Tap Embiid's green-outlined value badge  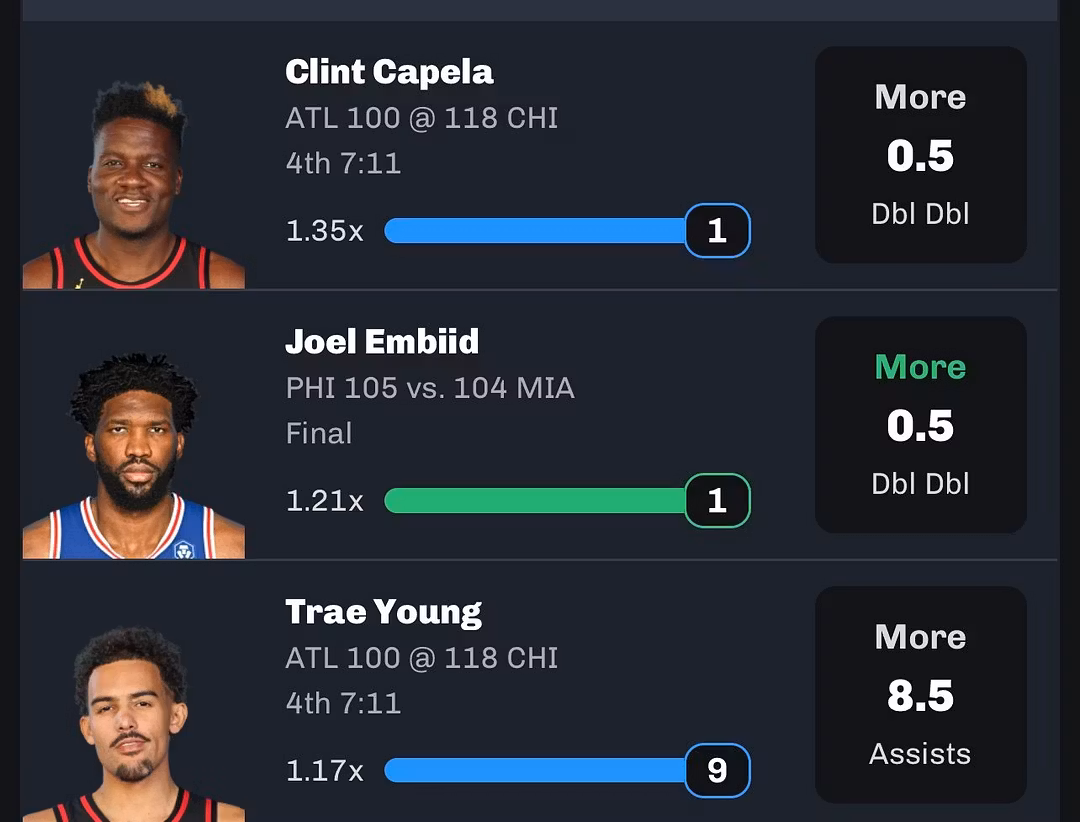(x=717, y=501)
